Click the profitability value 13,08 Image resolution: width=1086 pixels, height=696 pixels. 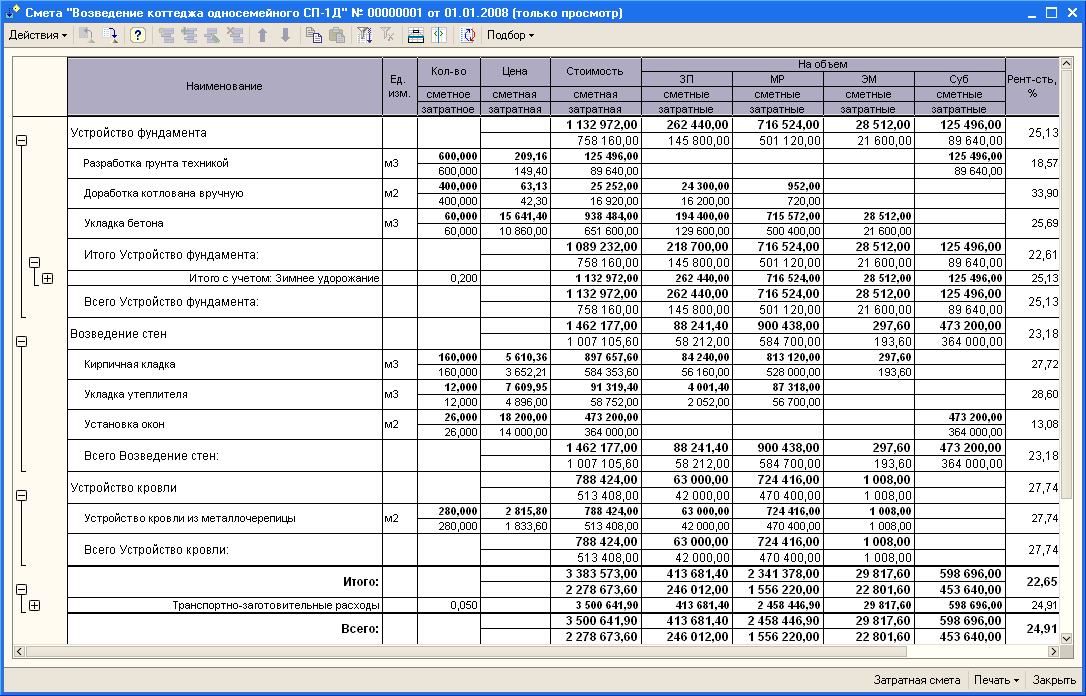[x=1033, y=425]
